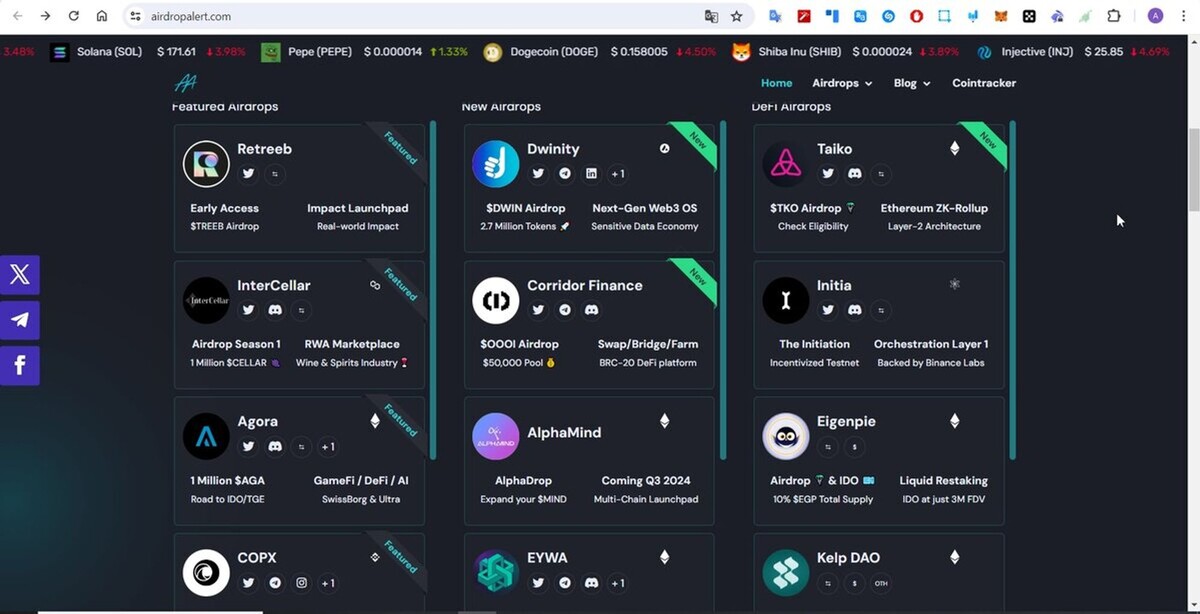Bookmark this page with star icon
1200x614 pixels.
tap(737, 16)
